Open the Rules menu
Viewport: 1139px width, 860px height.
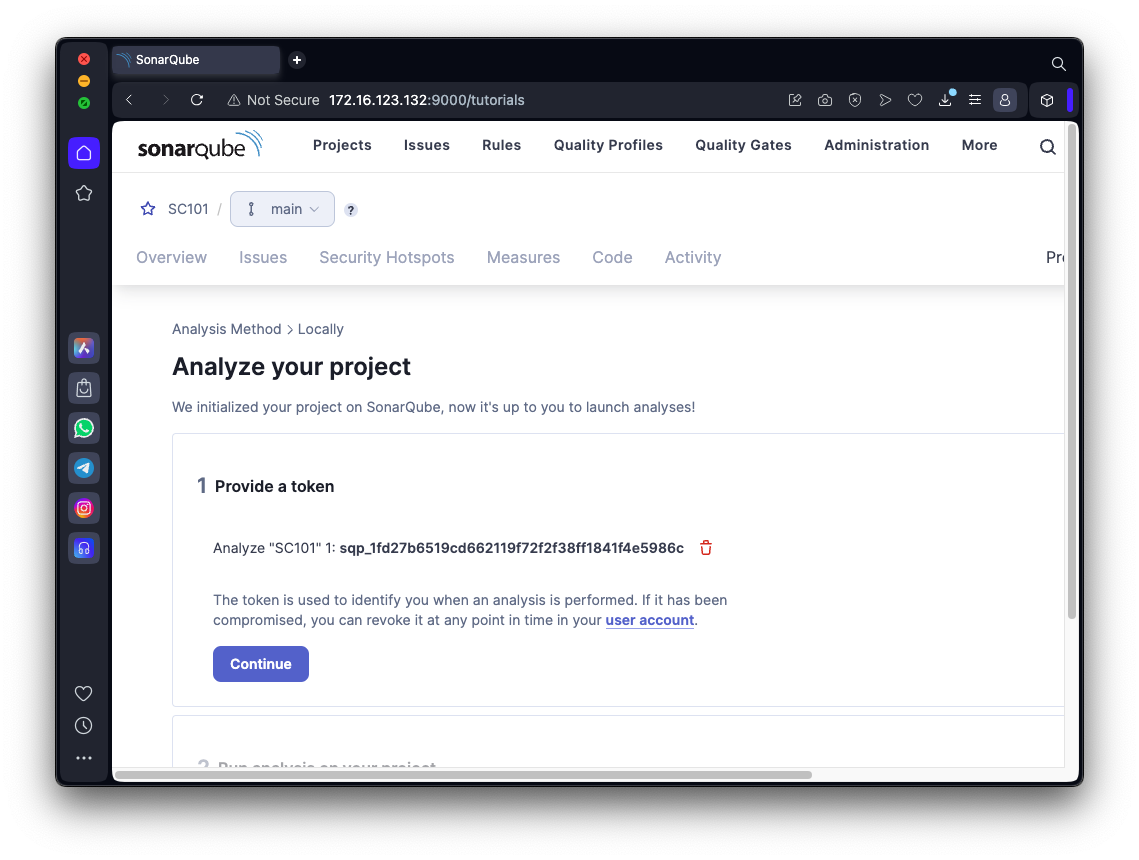501,145
